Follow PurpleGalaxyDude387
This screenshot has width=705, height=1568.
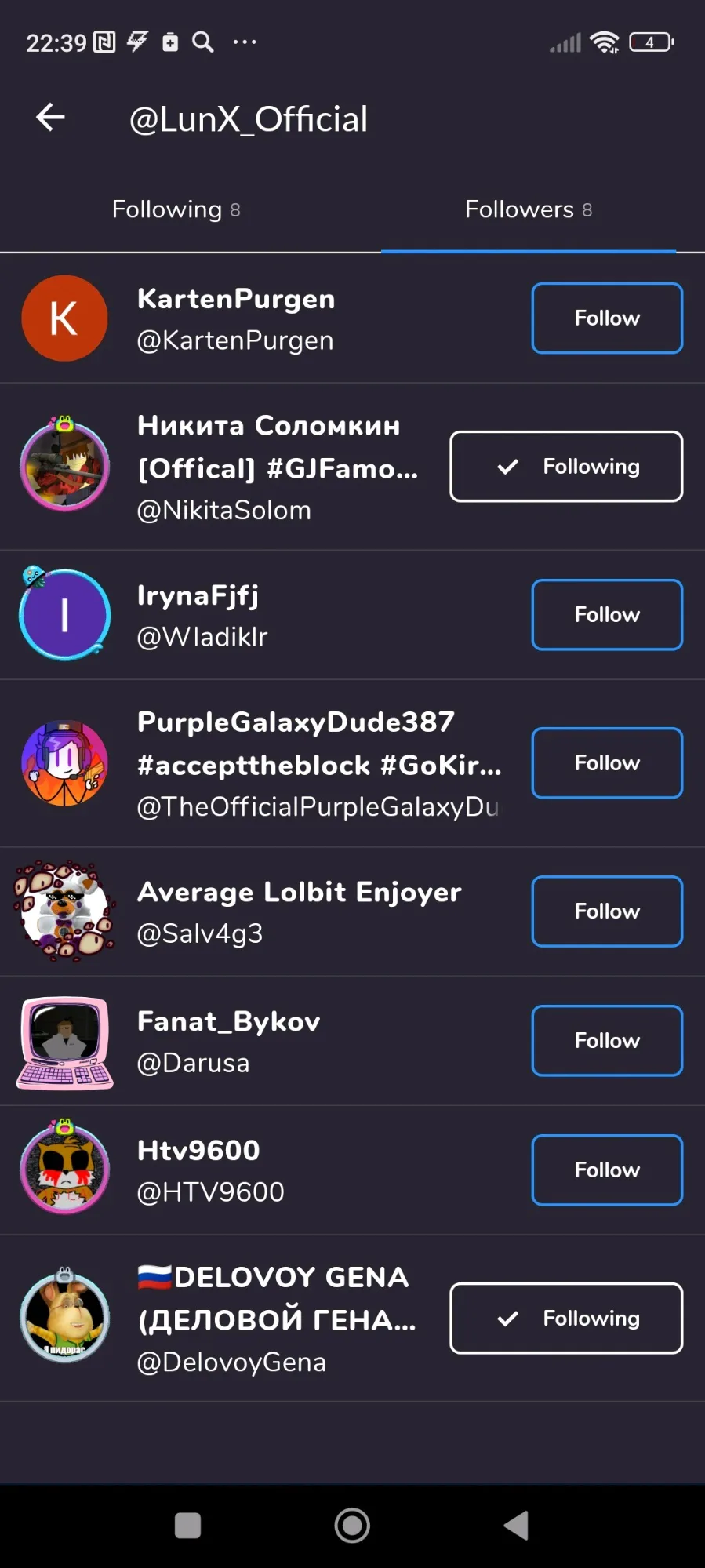pyautogui.click(x=607, y=763)
